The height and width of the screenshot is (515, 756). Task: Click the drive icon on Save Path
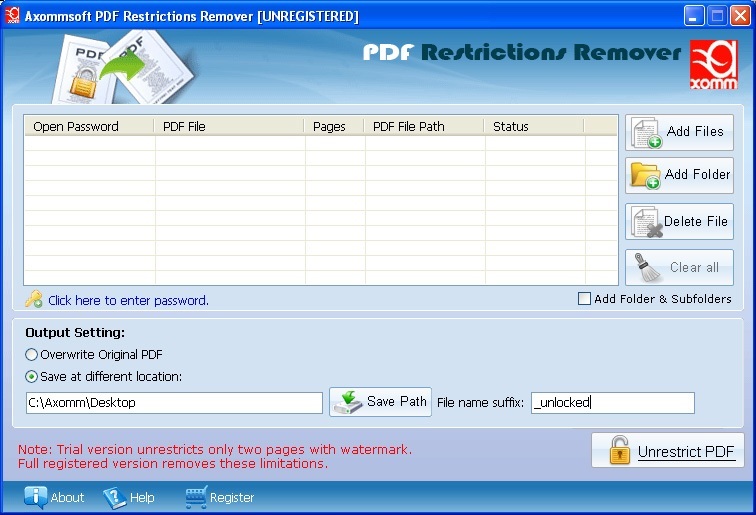[348, 402]
